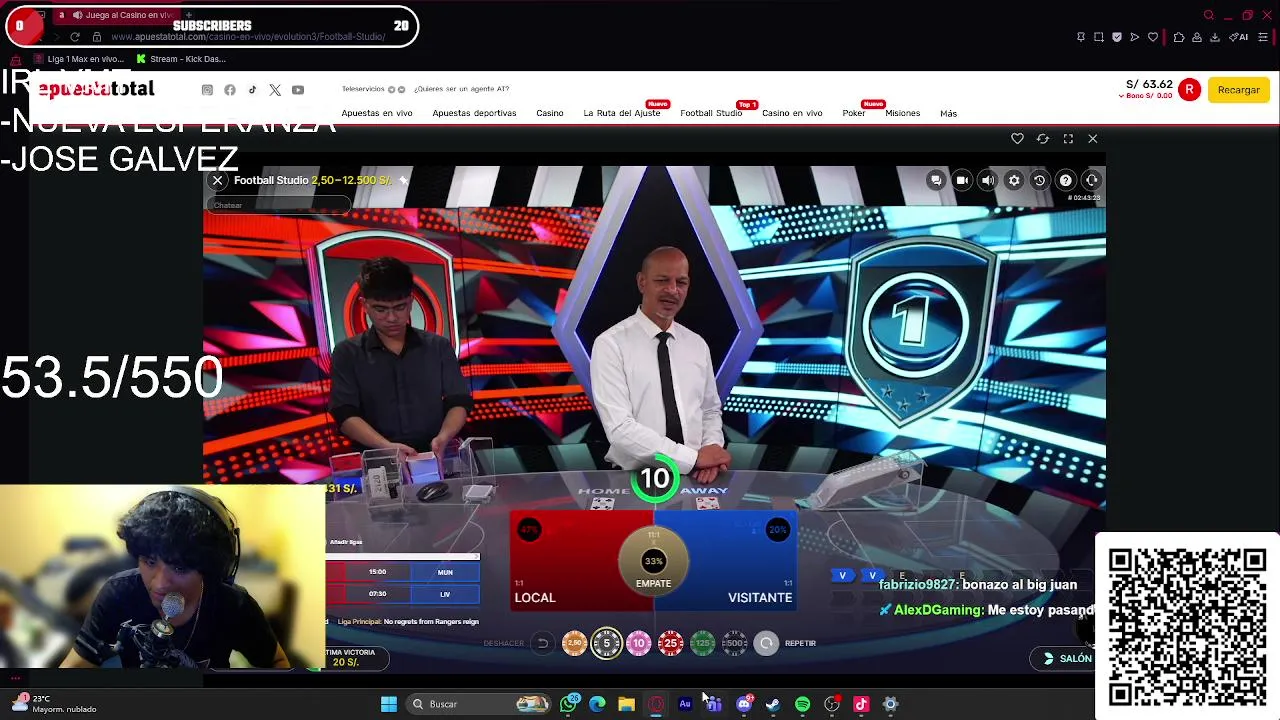Open Spotify from the taskbar
The height and width of the screenshot is (720, 1280).
802,704
